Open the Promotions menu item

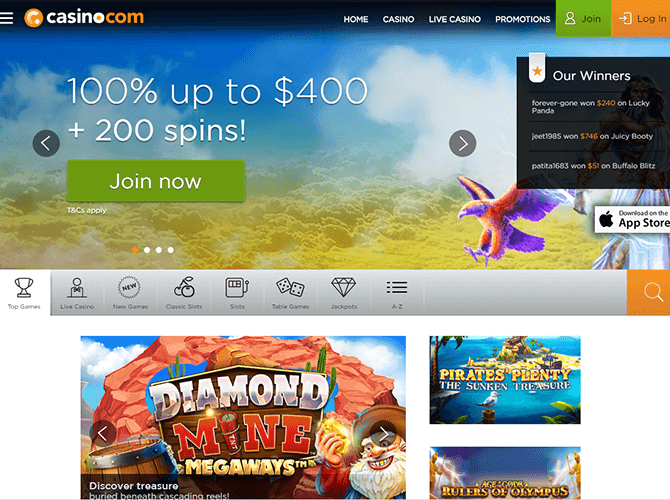[x=523, y=19]
